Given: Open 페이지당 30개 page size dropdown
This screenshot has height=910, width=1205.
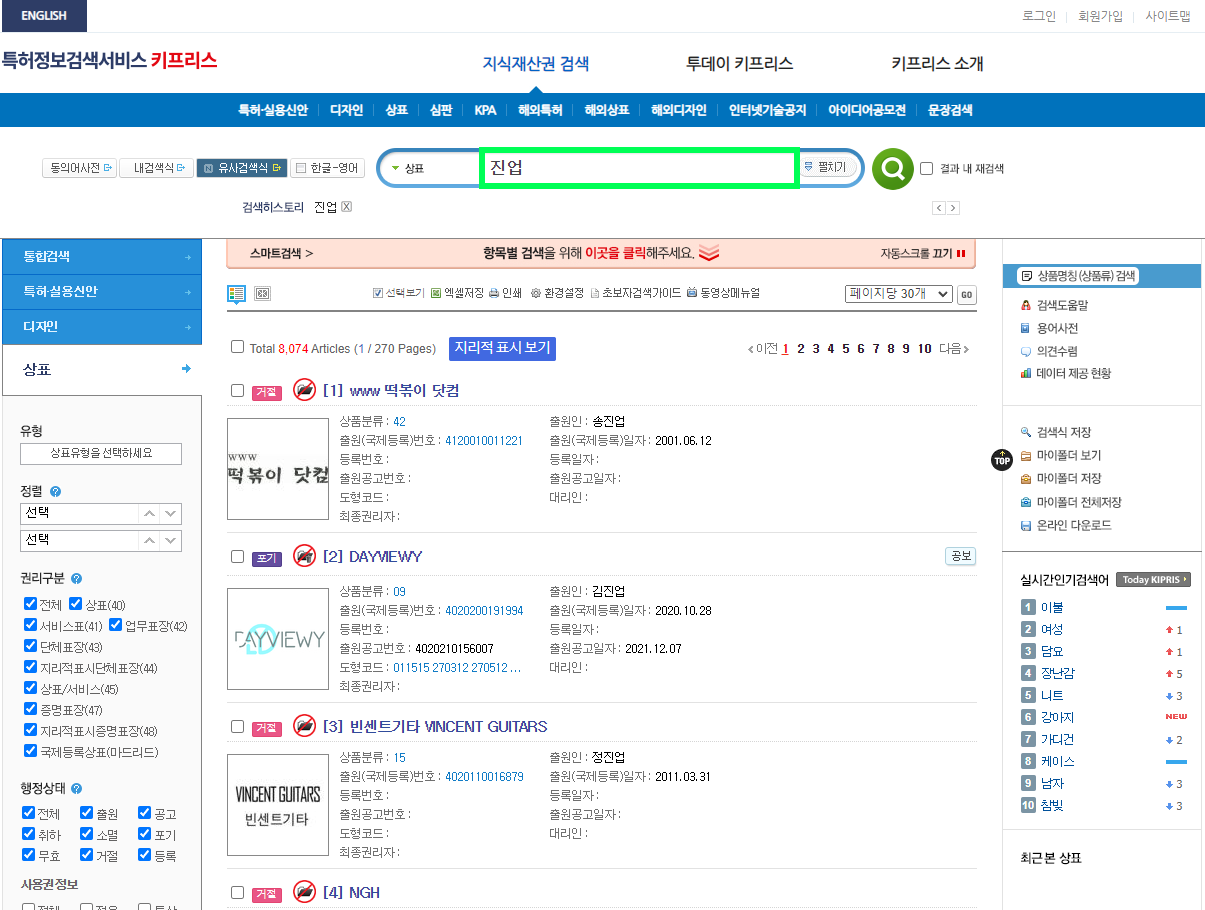Looking at the screenshot, I should tap(898, 293).
